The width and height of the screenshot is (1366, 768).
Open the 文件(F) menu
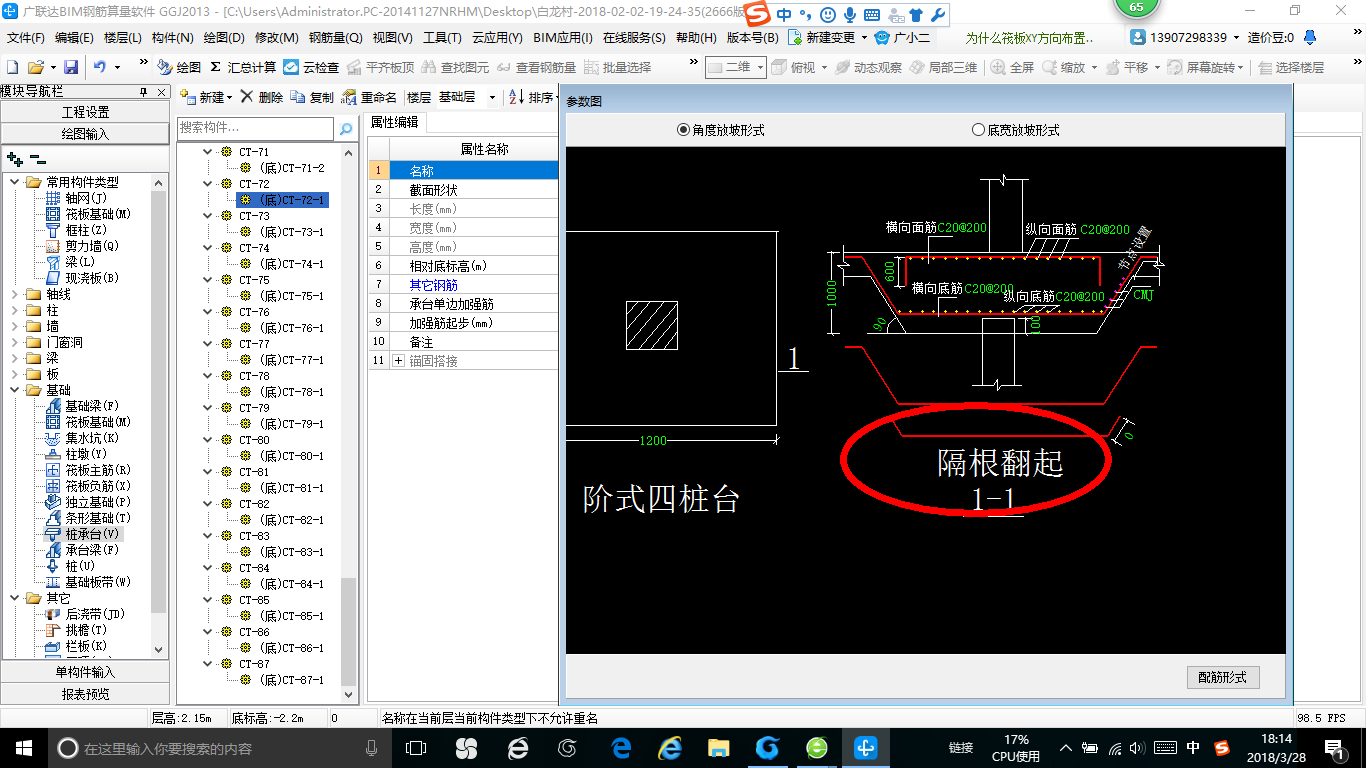point(26,37)
